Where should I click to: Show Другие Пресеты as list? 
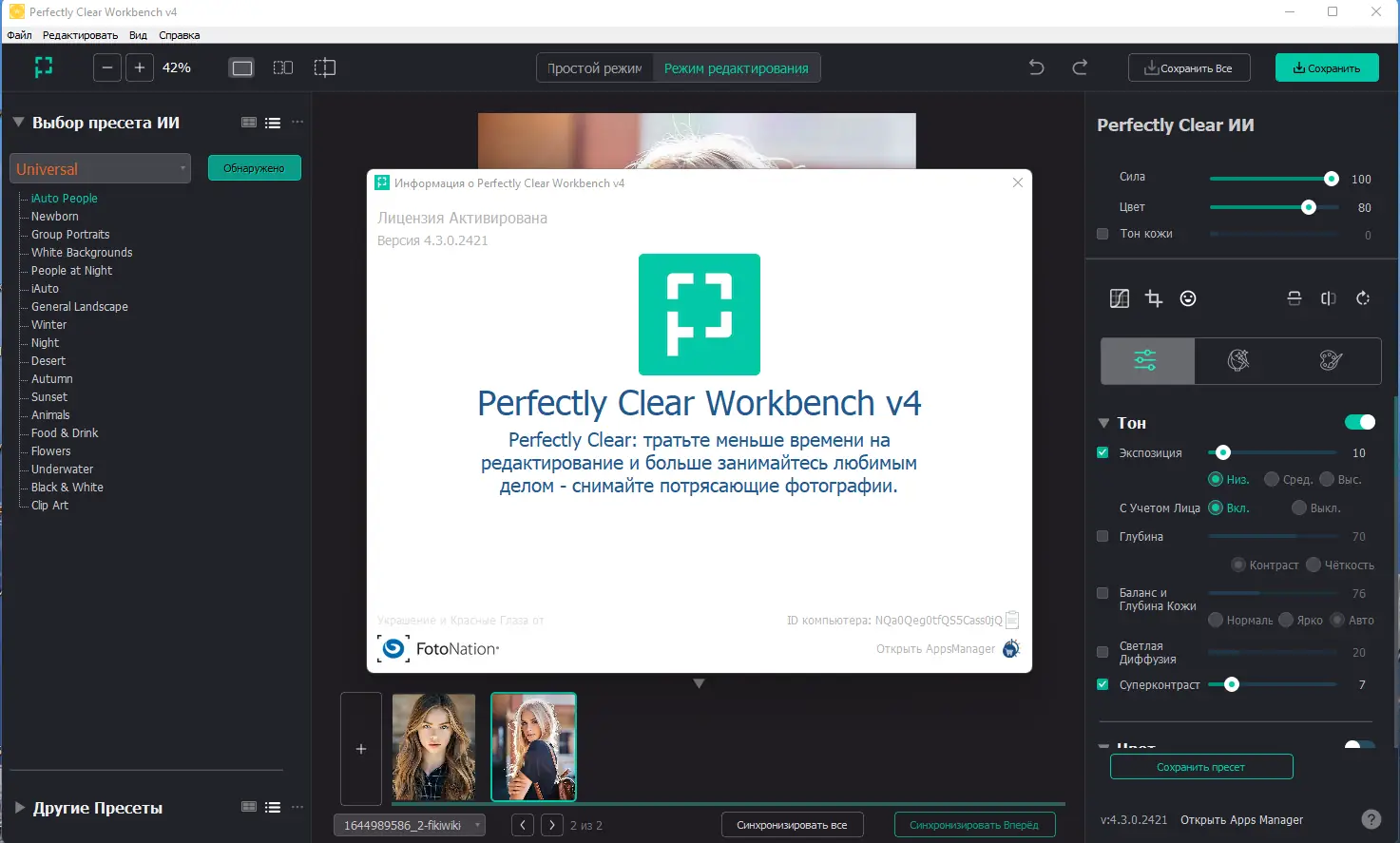click(273, 808)
